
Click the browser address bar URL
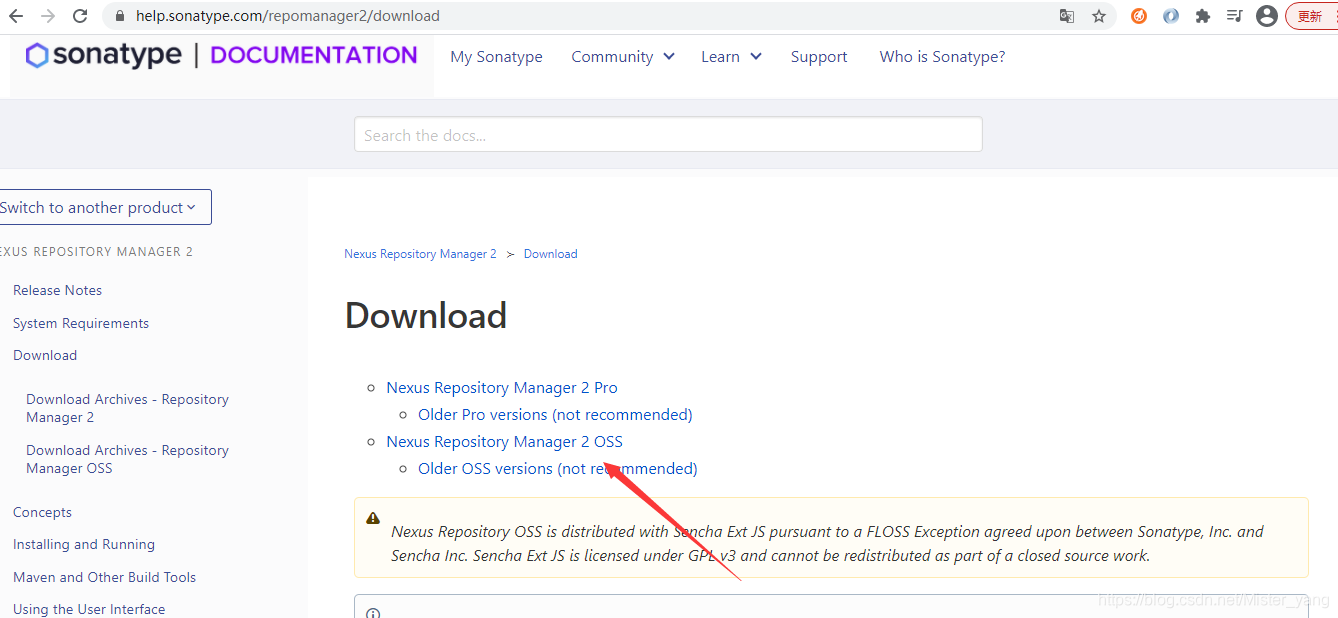[288, 16]
